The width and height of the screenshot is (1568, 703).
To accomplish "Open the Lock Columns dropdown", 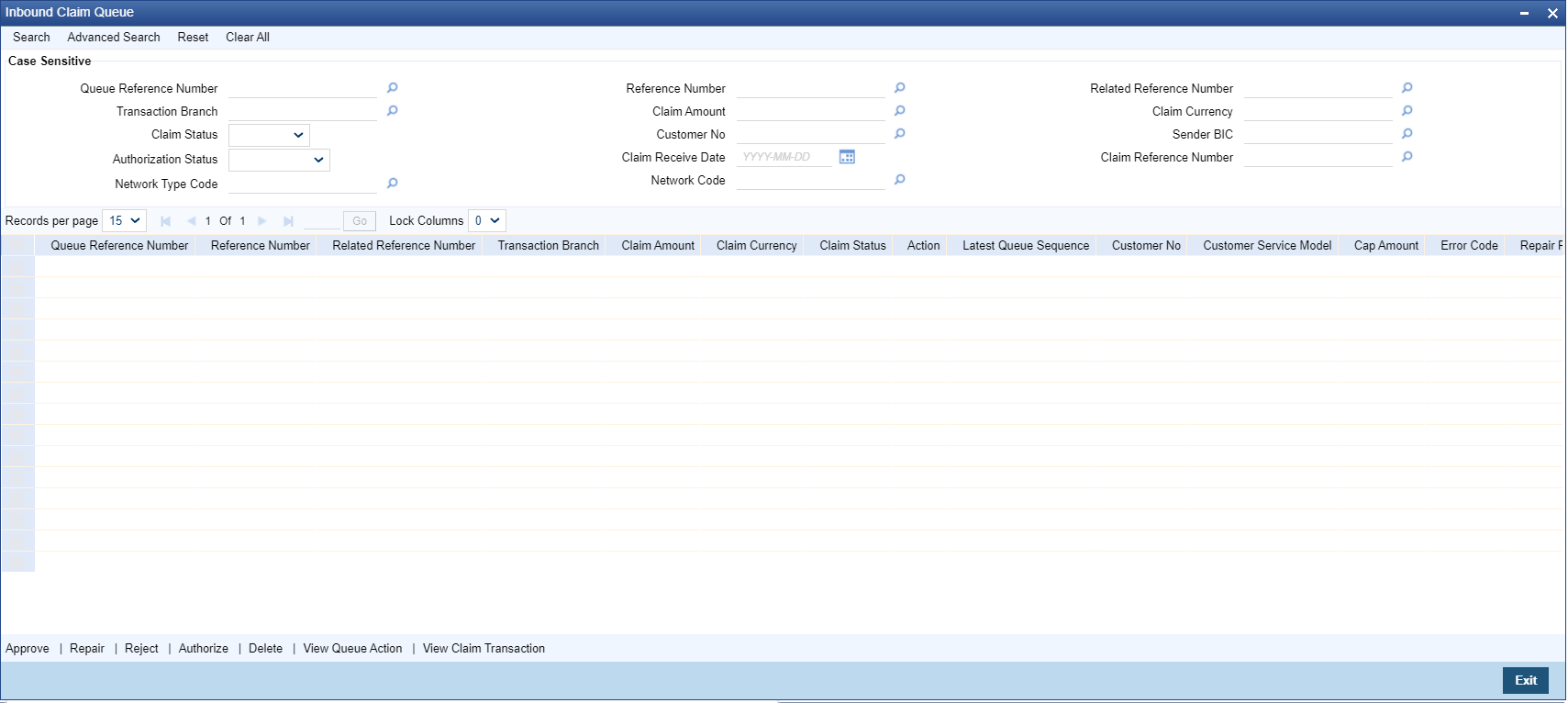I will pos(487,221).
